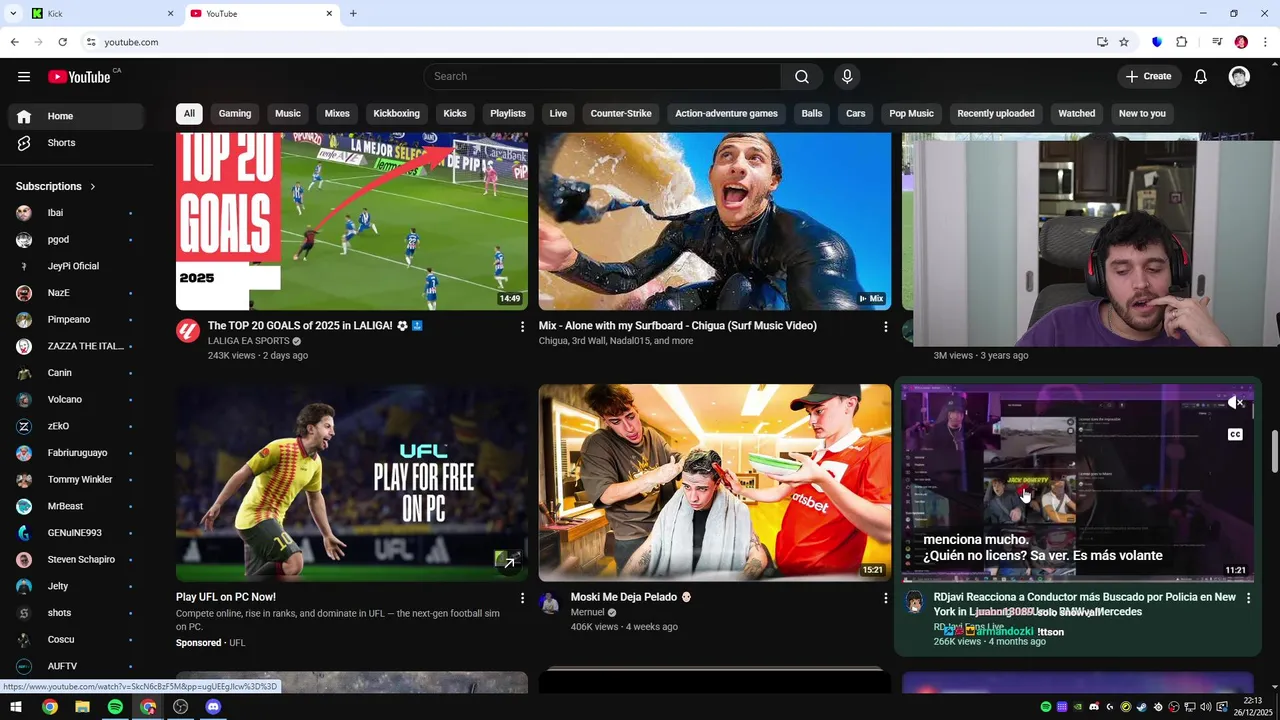The image size is (1280, 720).
Task: Switch to the YouTube browser tab
Action: coord(262,14)
